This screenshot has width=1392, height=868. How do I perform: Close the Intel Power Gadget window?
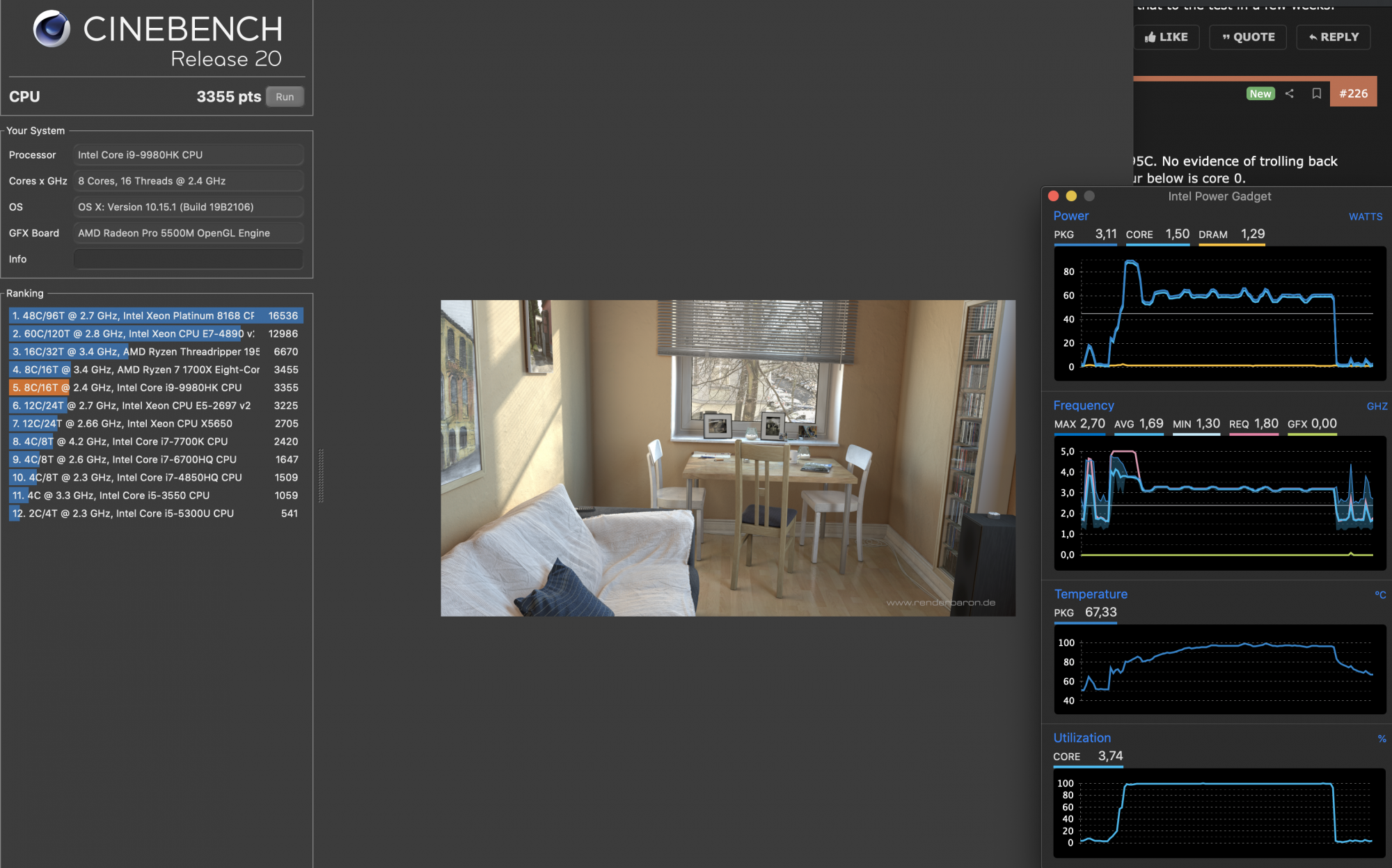[1053, 196]
